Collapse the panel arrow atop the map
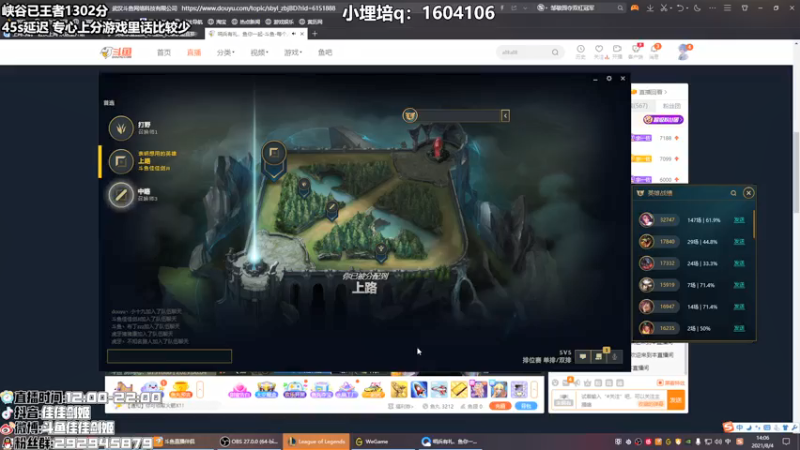The height and width of the screenshot is (450, 800). 505,116
